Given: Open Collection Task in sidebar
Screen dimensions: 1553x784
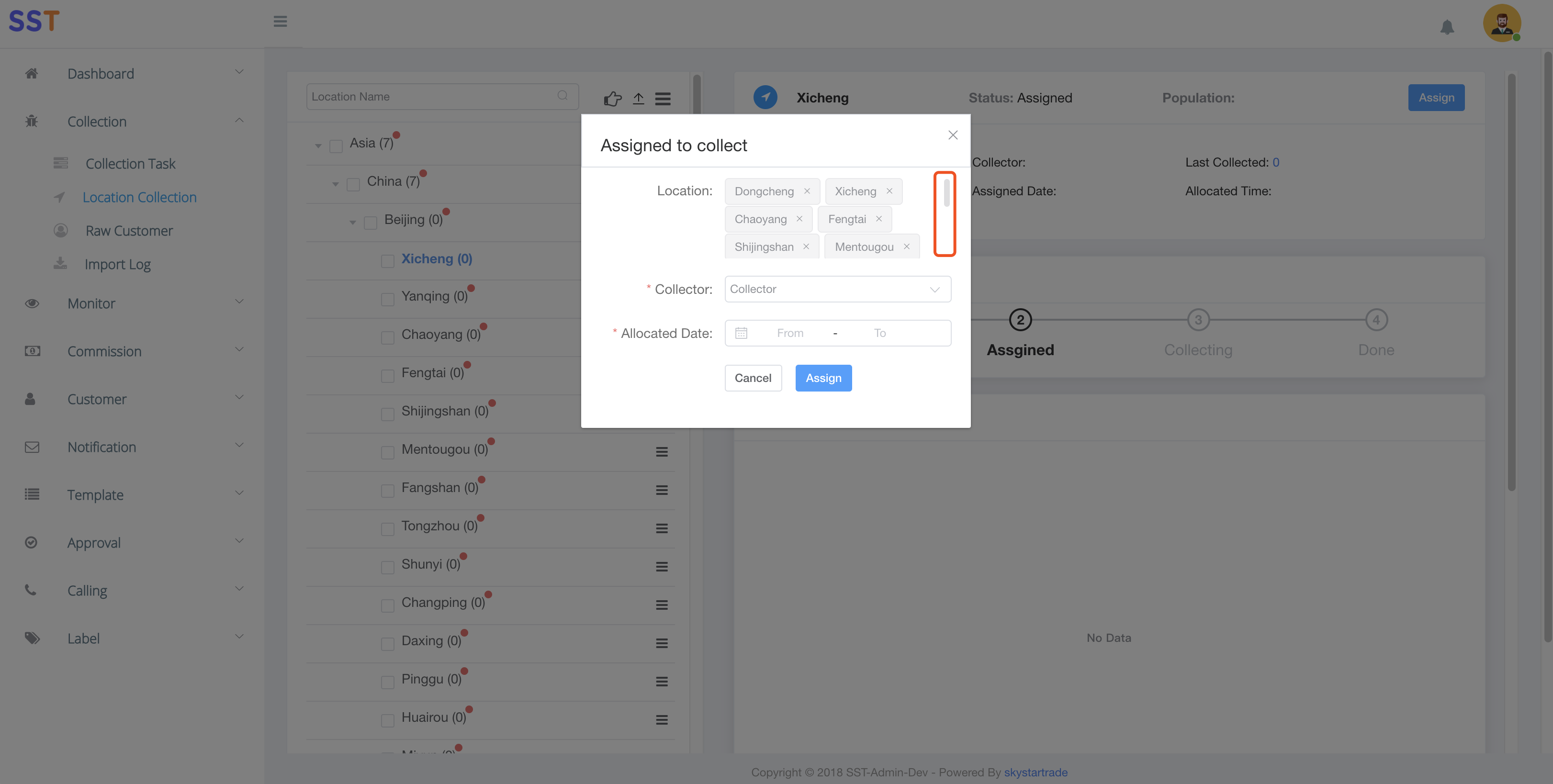Looking at the screenshot, I should (130, 164).
